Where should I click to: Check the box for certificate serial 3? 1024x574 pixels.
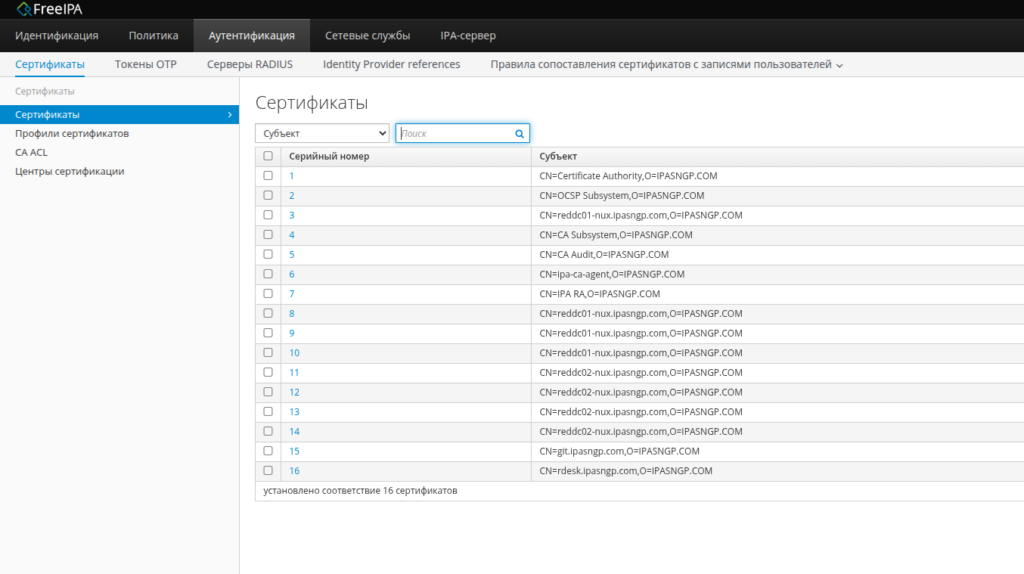[x=268, y=215]
